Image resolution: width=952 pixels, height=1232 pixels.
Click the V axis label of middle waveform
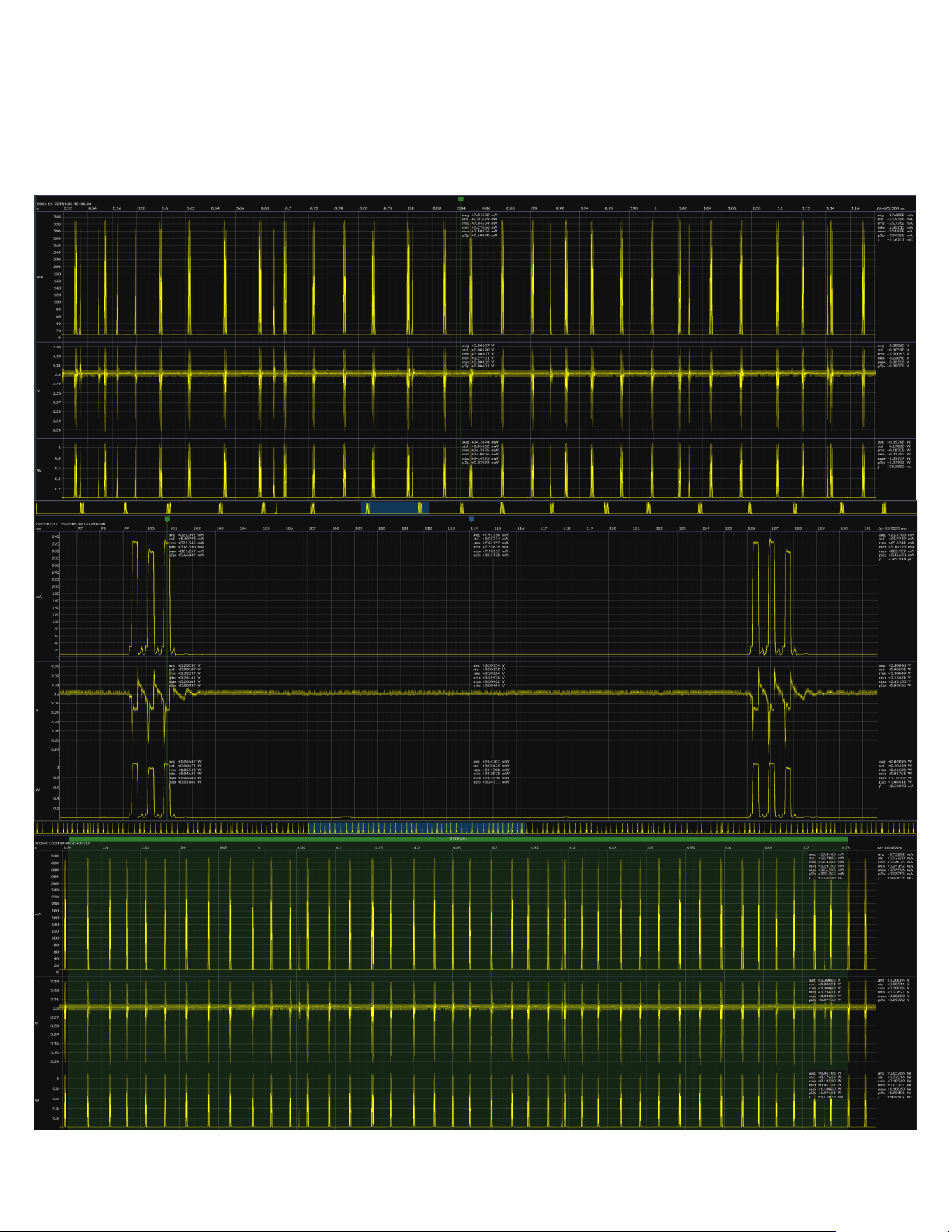pyautogui.click(x=37, y=710)
